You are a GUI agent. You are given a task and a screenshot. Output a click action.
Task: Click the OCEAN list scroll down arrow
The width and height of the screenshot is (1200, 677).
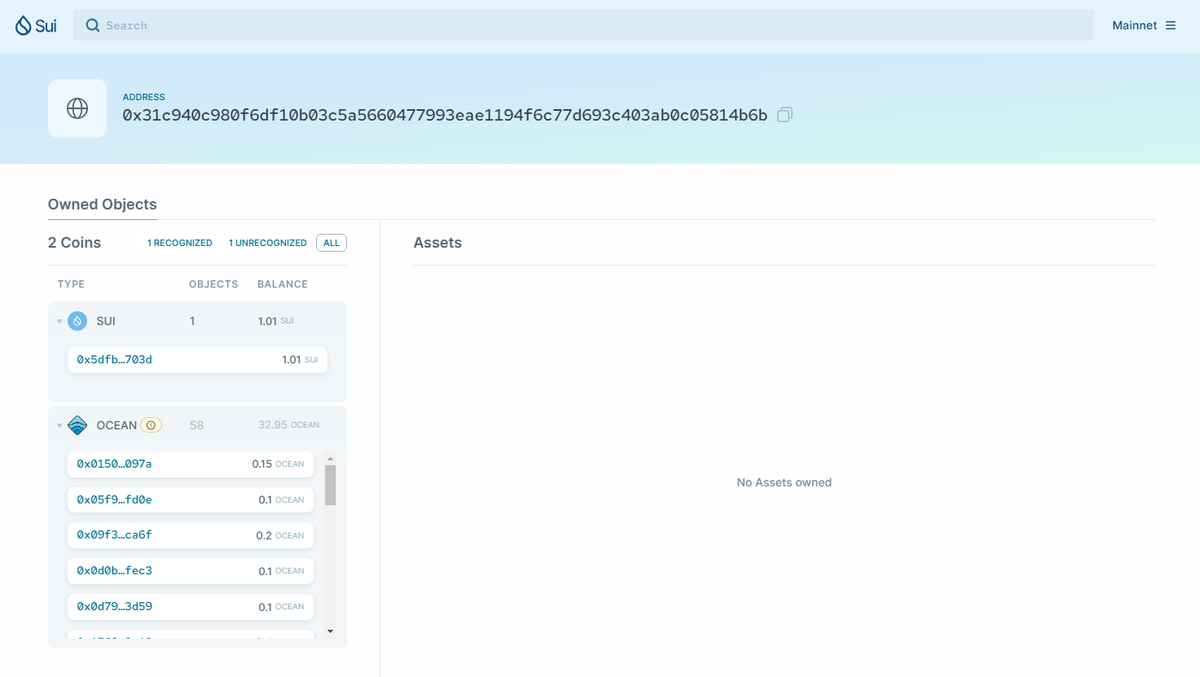click(x=330, y=631)
